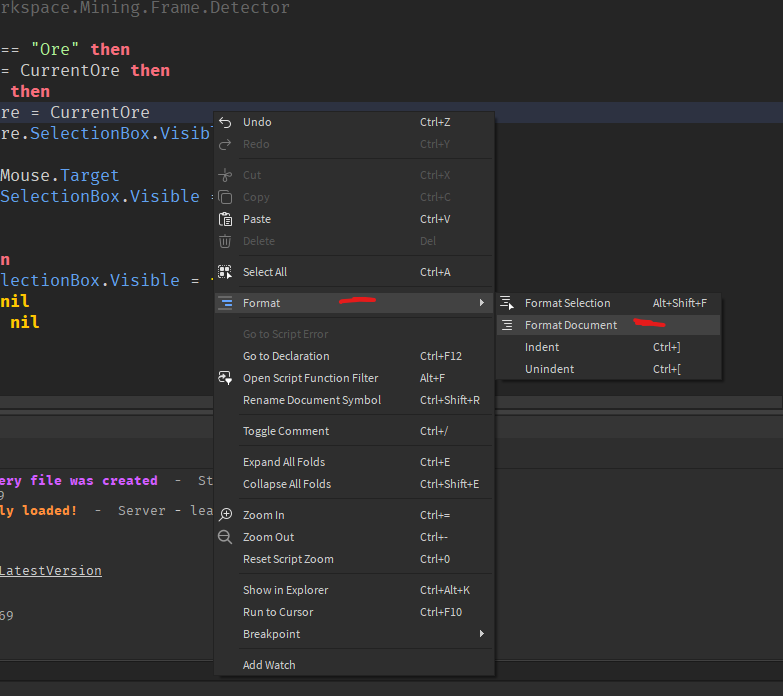Click the Zoom In magnifier icon
783x696 pixels.
click(x=225, y=515)
